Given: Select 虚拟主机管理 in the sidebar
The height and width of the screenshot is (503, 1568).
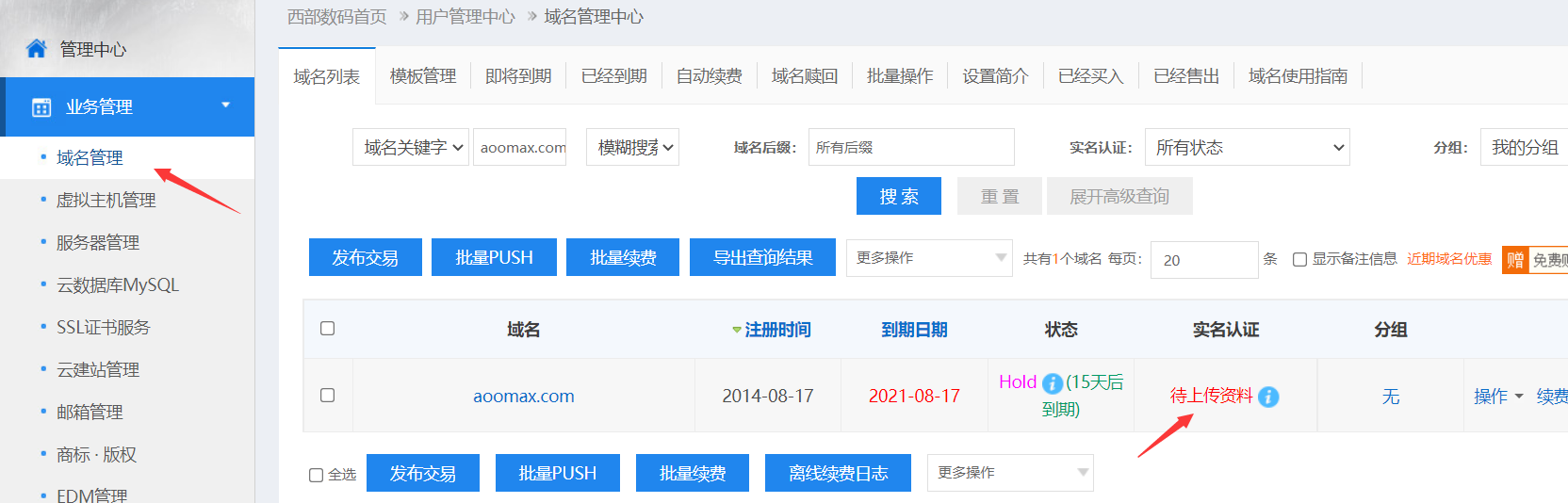Looking at the screenshot, I should pyautogui.click(x=106, y=200).
